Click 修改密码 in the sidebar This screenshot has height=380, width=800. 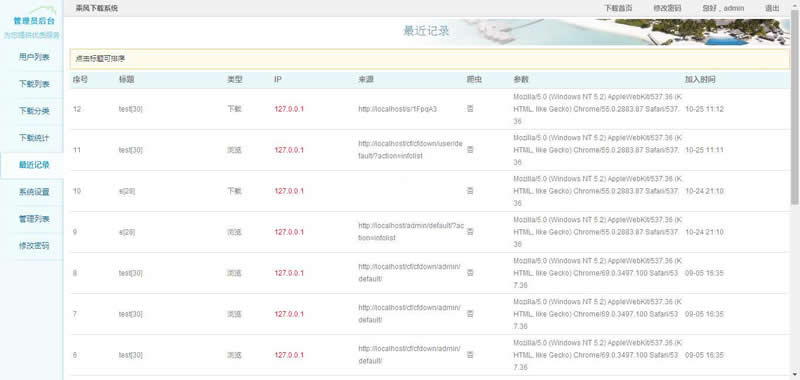coord(34,246)
